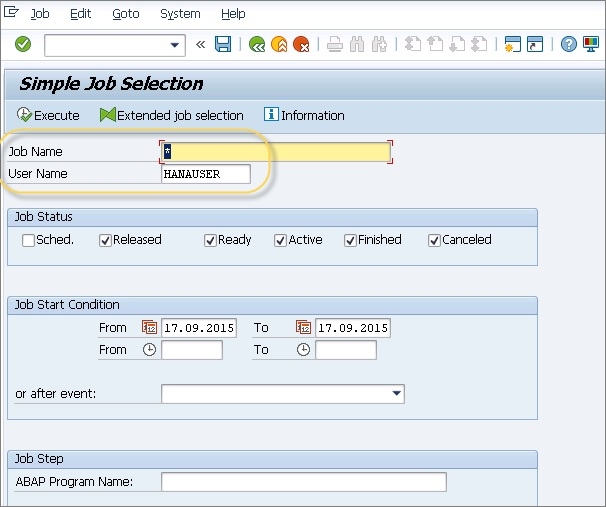Click the Save diskette icon

223,44
